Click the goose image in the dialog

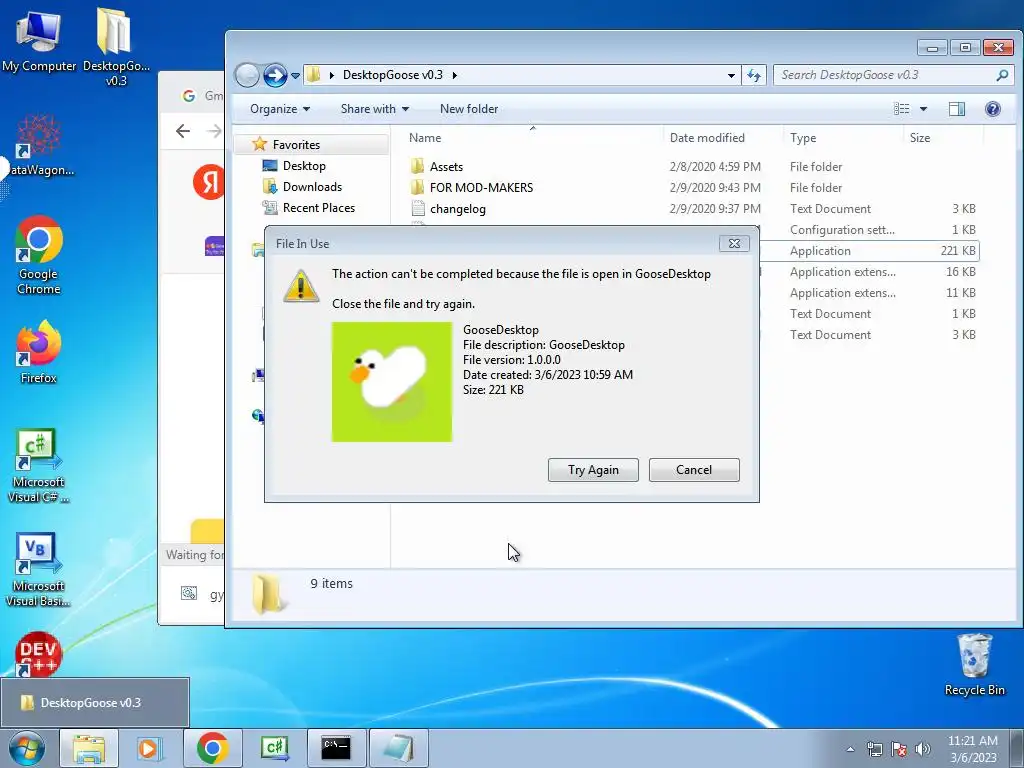tap(392, 382)
